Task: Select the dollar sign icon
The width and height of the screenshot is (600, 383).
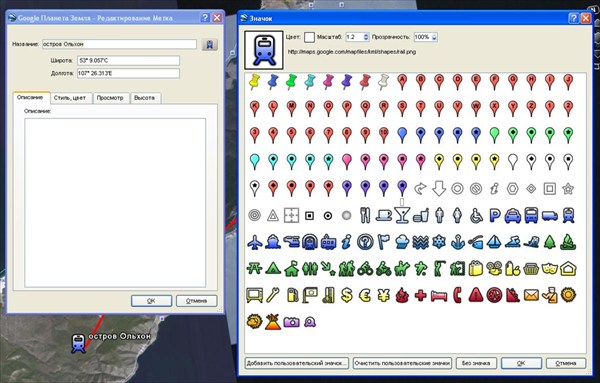Action: pyautogui.click(x=347, y=295)
